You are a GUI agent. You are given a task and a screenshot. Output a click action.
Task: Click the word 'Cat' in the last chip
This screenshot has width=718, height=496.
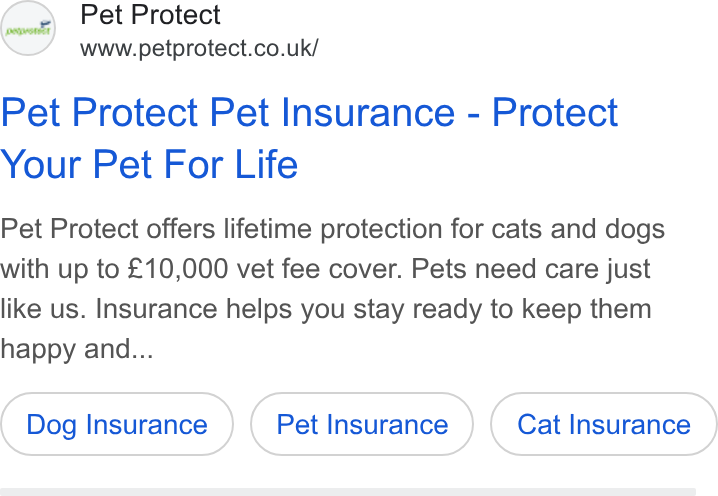pyautogui.click(x=538, y=424)
